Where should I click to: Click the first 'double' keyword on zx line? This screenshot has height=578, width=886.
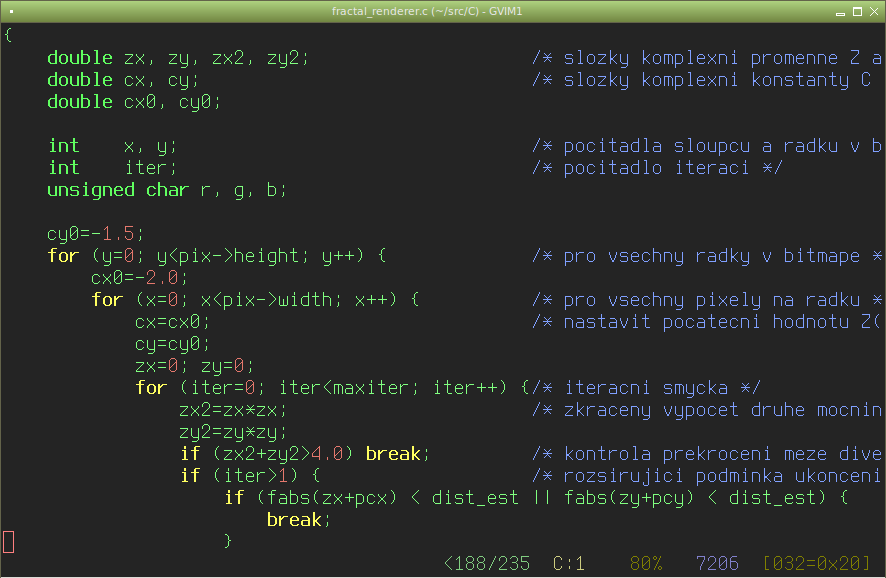coord(80,58)
